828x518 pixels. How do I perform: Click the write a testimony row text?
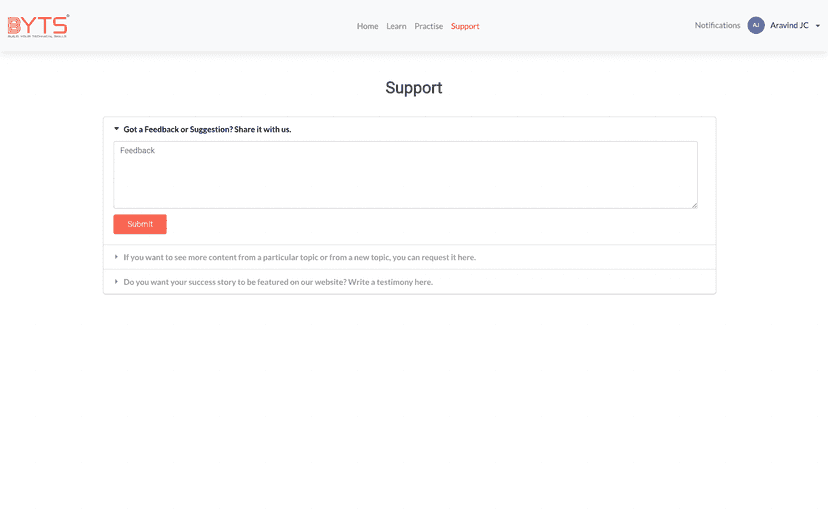pos(278,282)
